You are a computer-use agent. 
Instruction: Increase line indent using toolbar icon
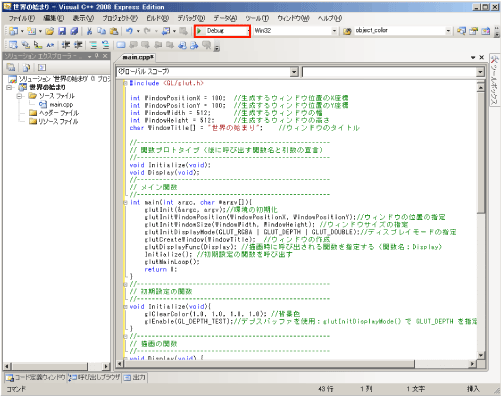[x=78, y=45]
